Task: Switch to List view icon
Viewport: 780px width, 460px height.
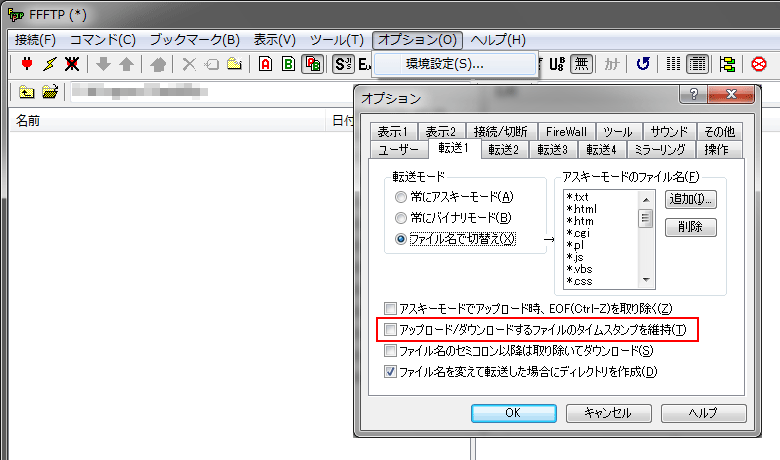Action: (x=673, y=64)
